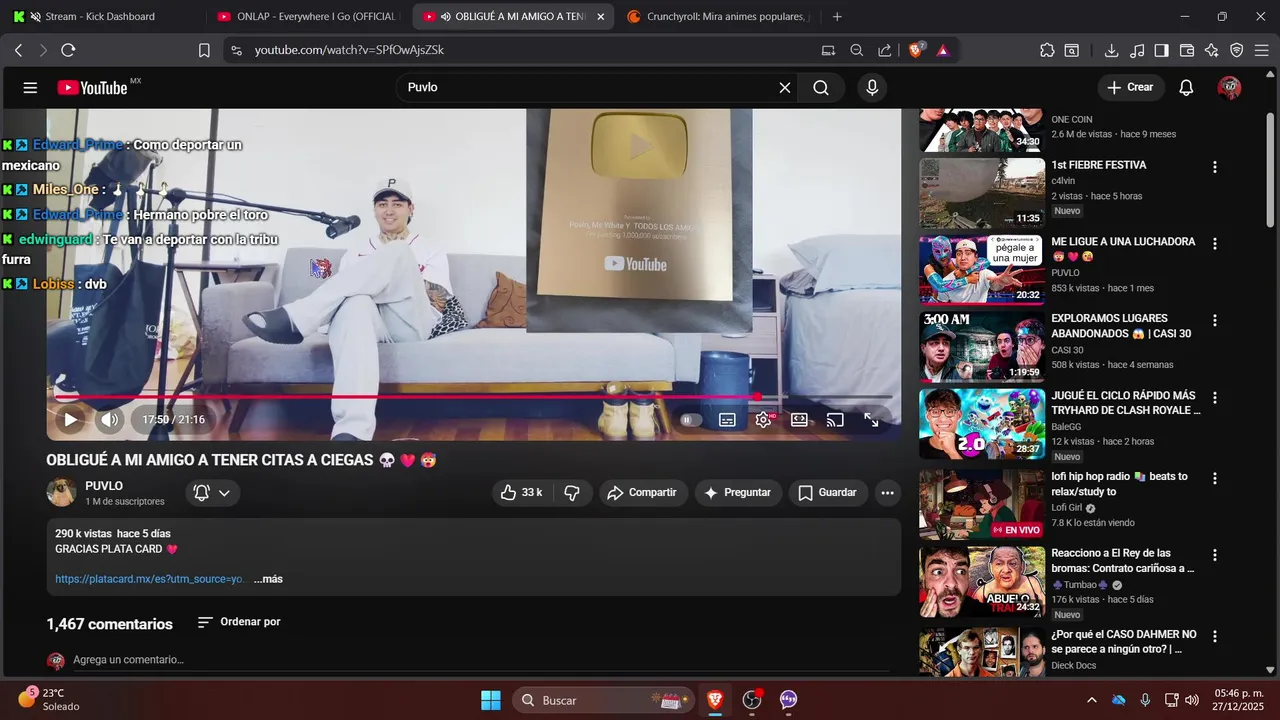1280x720 pixels.
Task: Bookmark this page
Action: pos(204,50)
